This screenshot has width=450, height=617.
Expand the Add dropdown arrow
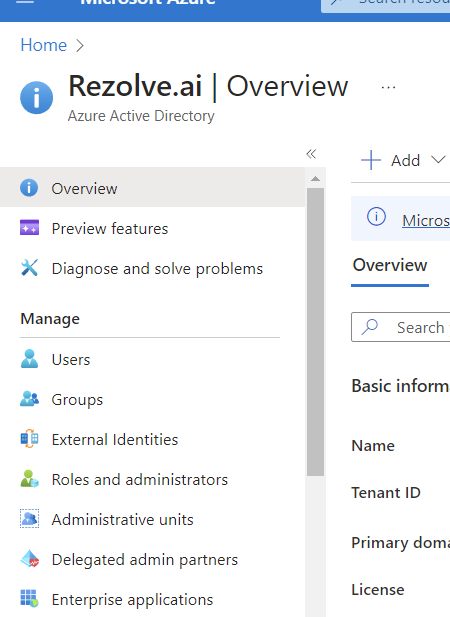tap(438, 160)
